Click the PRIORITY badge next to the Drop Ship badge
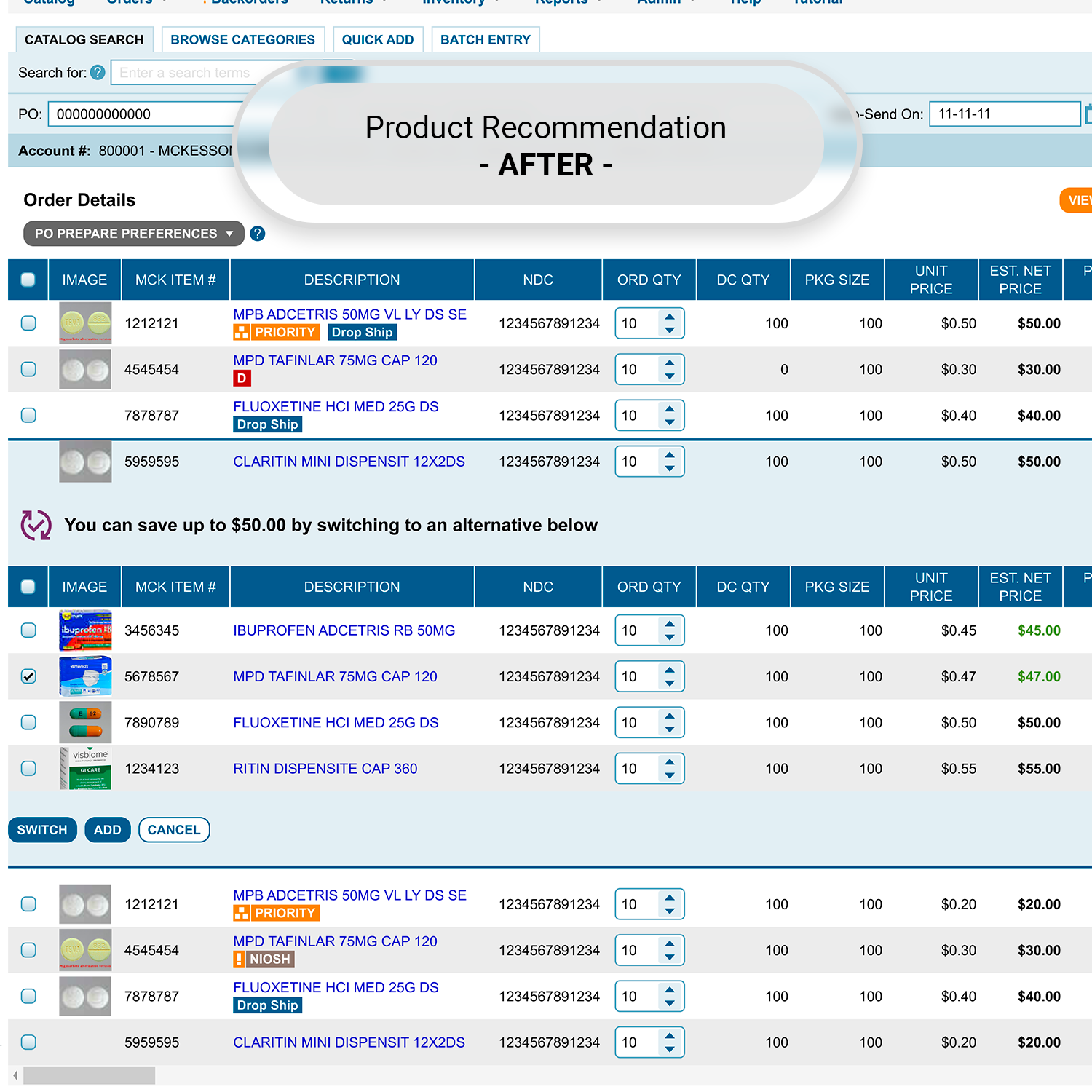Screen dimensions: 1092x1092 [x=277, y=333]
